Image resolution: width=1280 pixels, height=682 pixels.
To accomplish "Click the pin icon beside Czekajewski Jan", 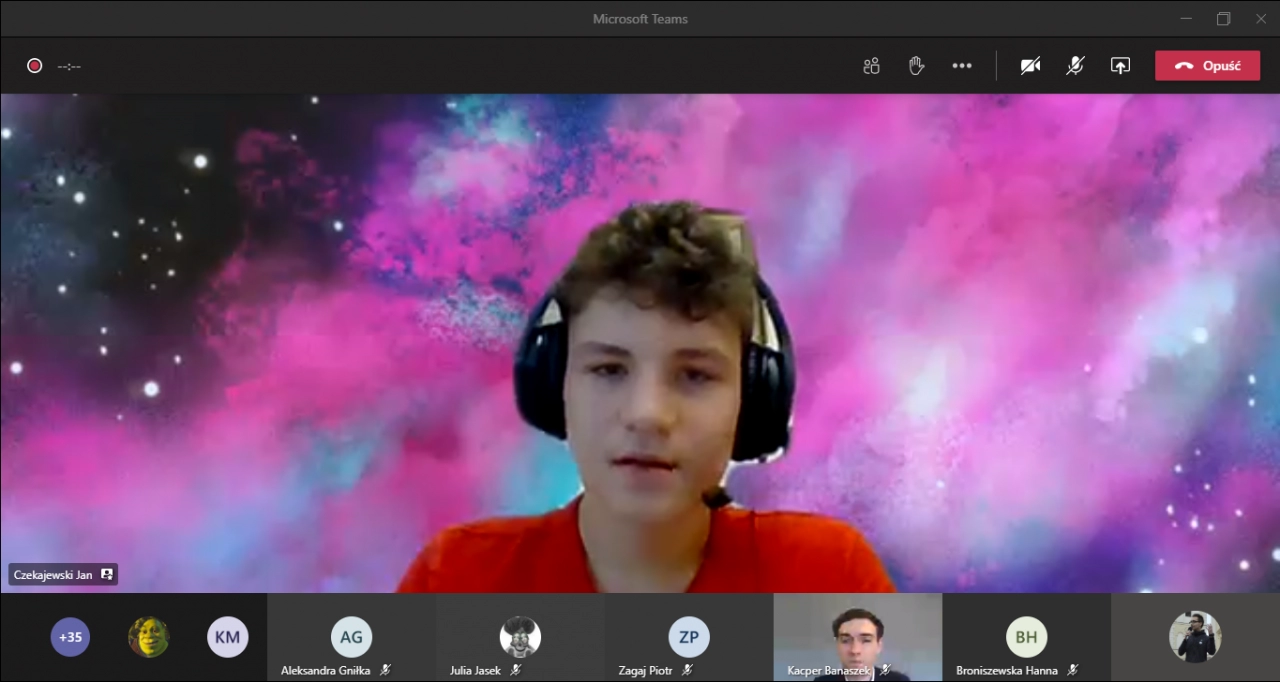I will pyautogui.click(x=107, y=575).
